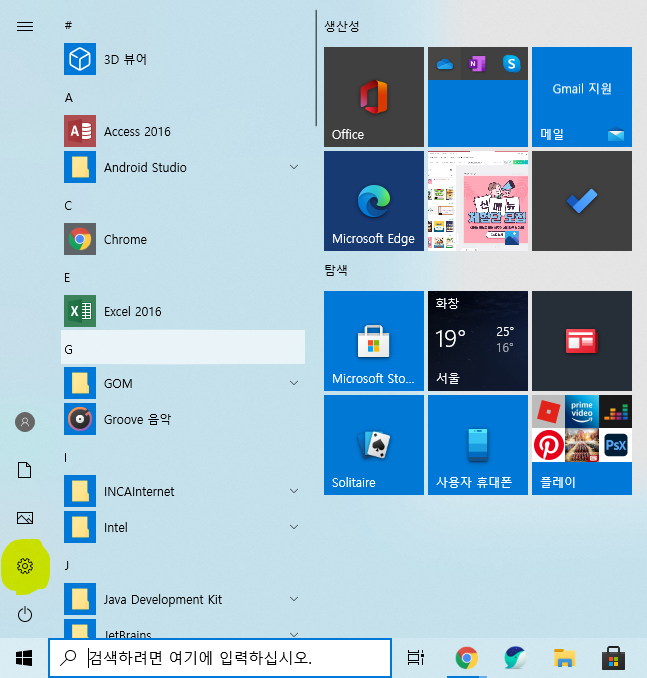Expand INCAInternet folder chevron
Screen dimensions: 647x678
coord(294,491)
